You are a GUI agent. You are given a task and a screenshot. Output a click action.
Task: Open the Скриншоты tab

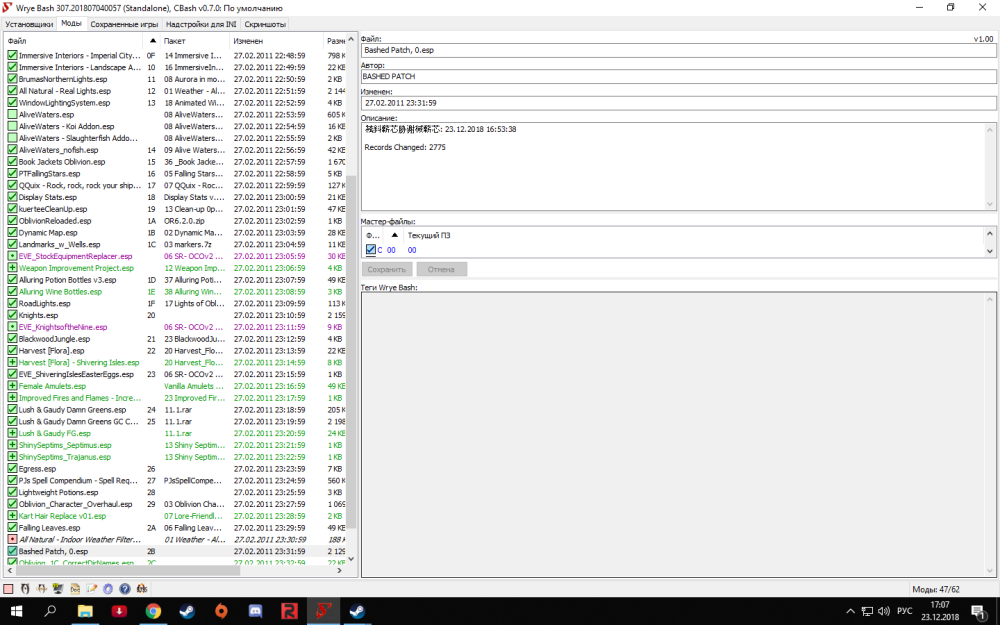point(265,24)
